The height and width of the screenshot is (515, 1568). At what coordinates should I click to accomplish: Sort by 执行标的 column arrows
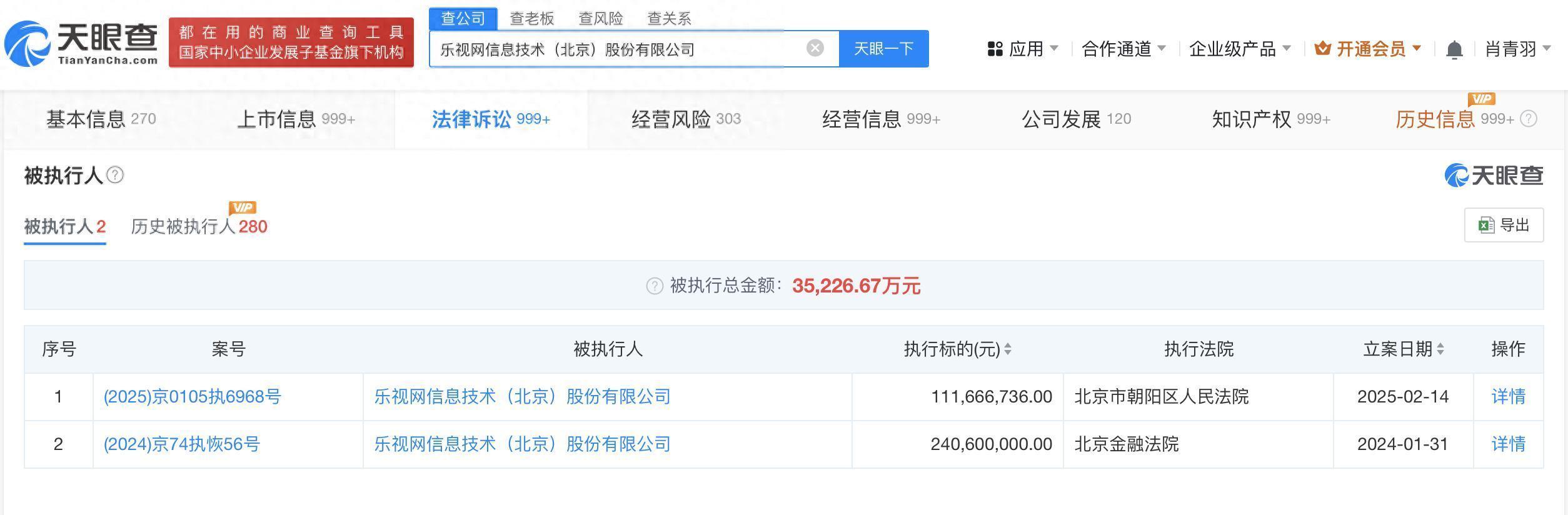pyautogui.click(x=1007, y=349)
